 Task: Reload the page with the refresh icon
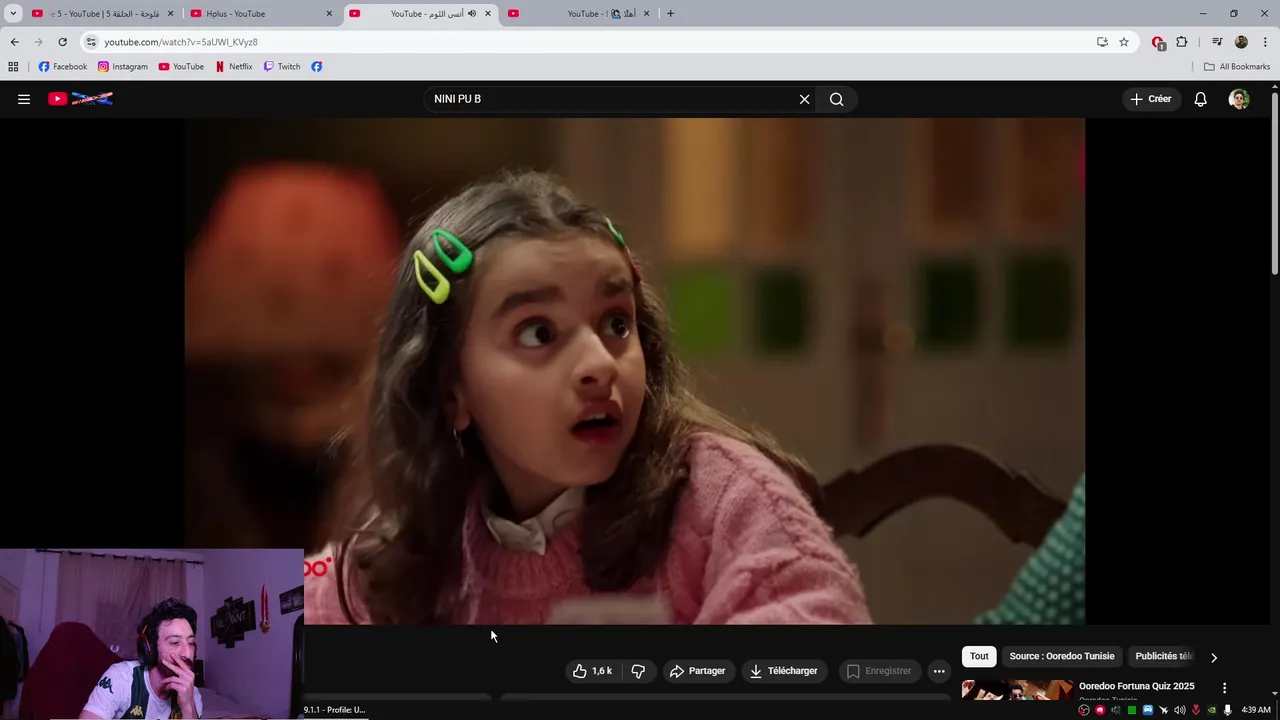coord(62,42)
